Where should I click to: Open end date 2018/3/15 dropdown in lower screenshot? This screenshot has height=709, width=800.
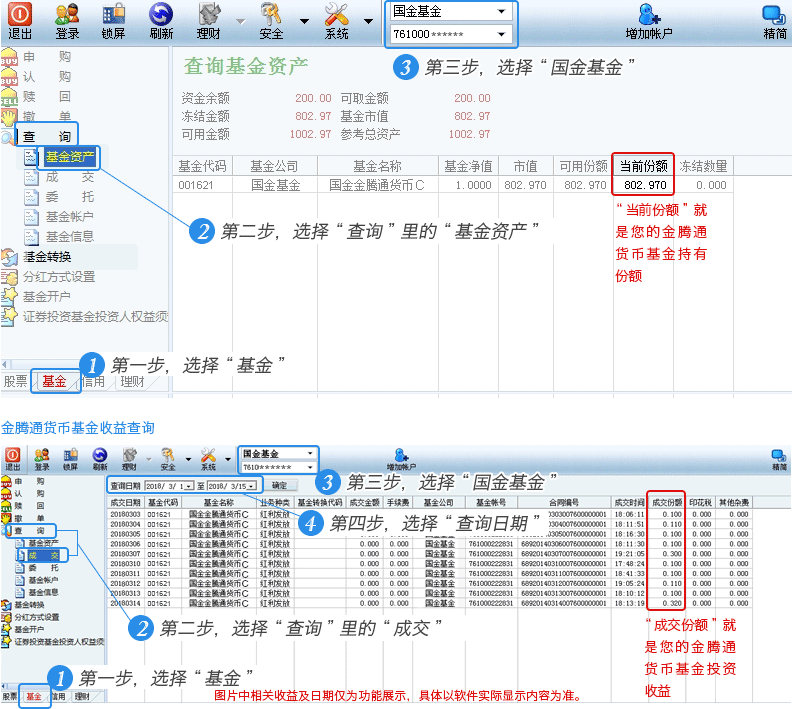point(252,487)
